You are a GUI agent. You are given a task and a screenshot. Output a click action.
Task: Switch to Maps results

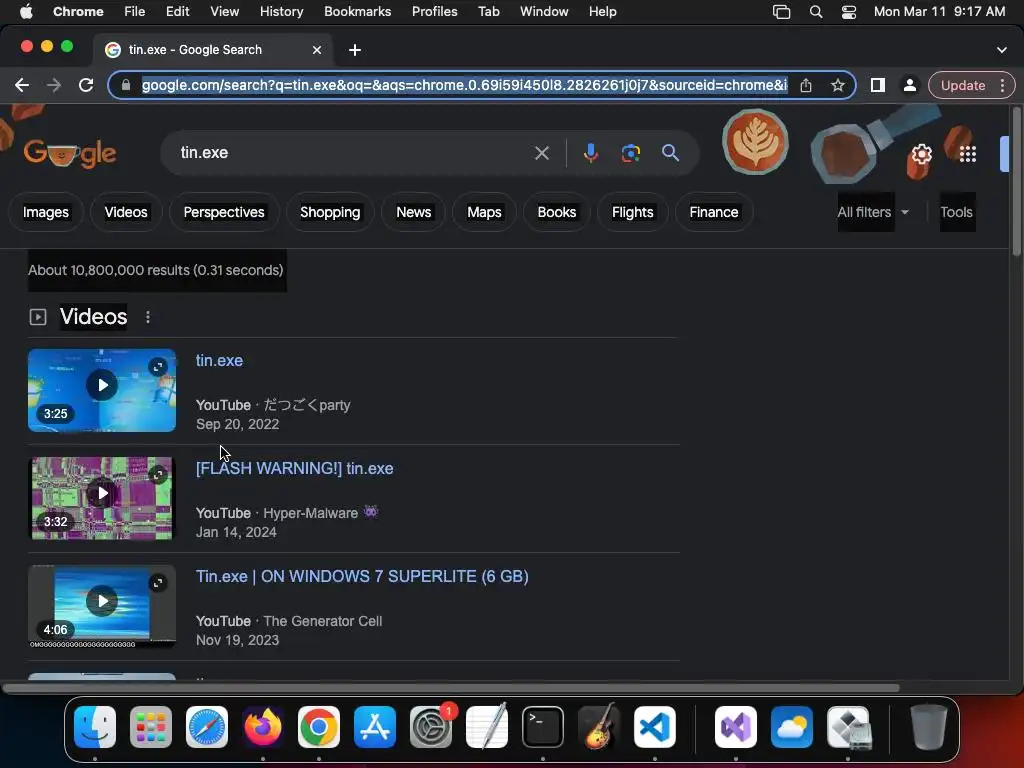click(x=484, y=212)
